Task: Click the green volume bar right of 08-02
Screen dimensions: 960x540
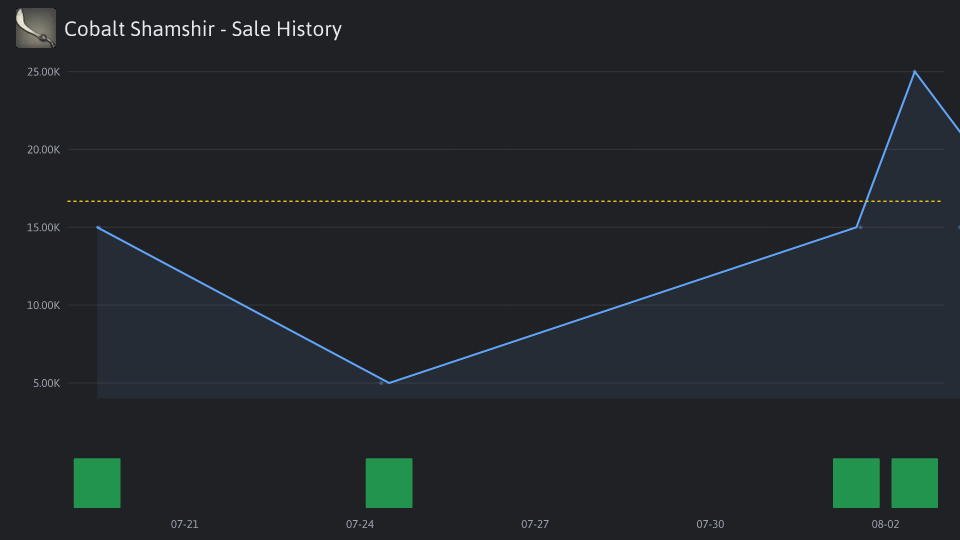Action: [915, 482]
